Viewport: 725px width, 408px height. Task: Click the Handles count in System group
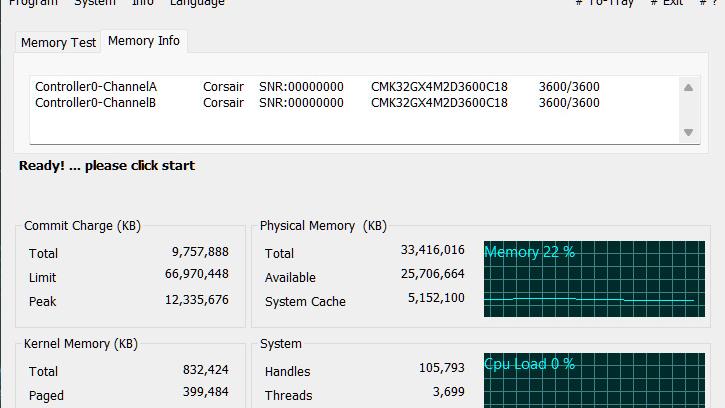click(441, 368)
